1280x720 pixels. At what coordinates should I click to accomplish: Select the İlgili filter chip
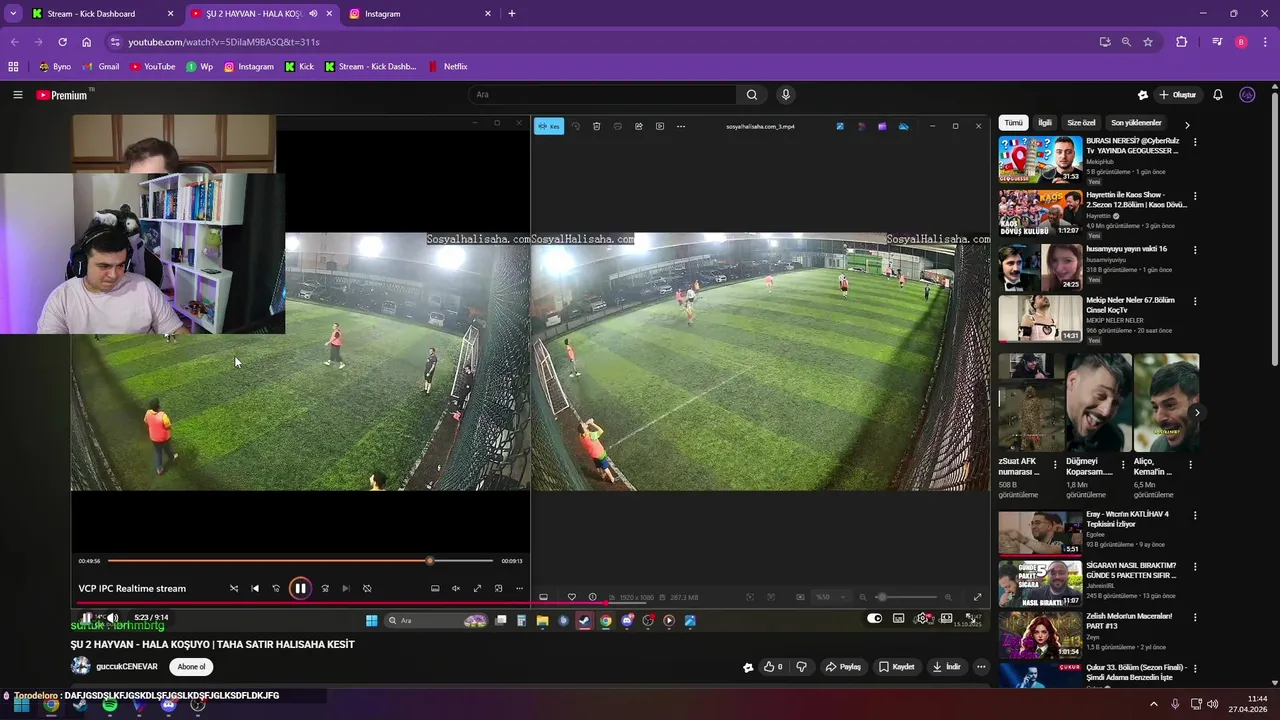(1045, 123)
